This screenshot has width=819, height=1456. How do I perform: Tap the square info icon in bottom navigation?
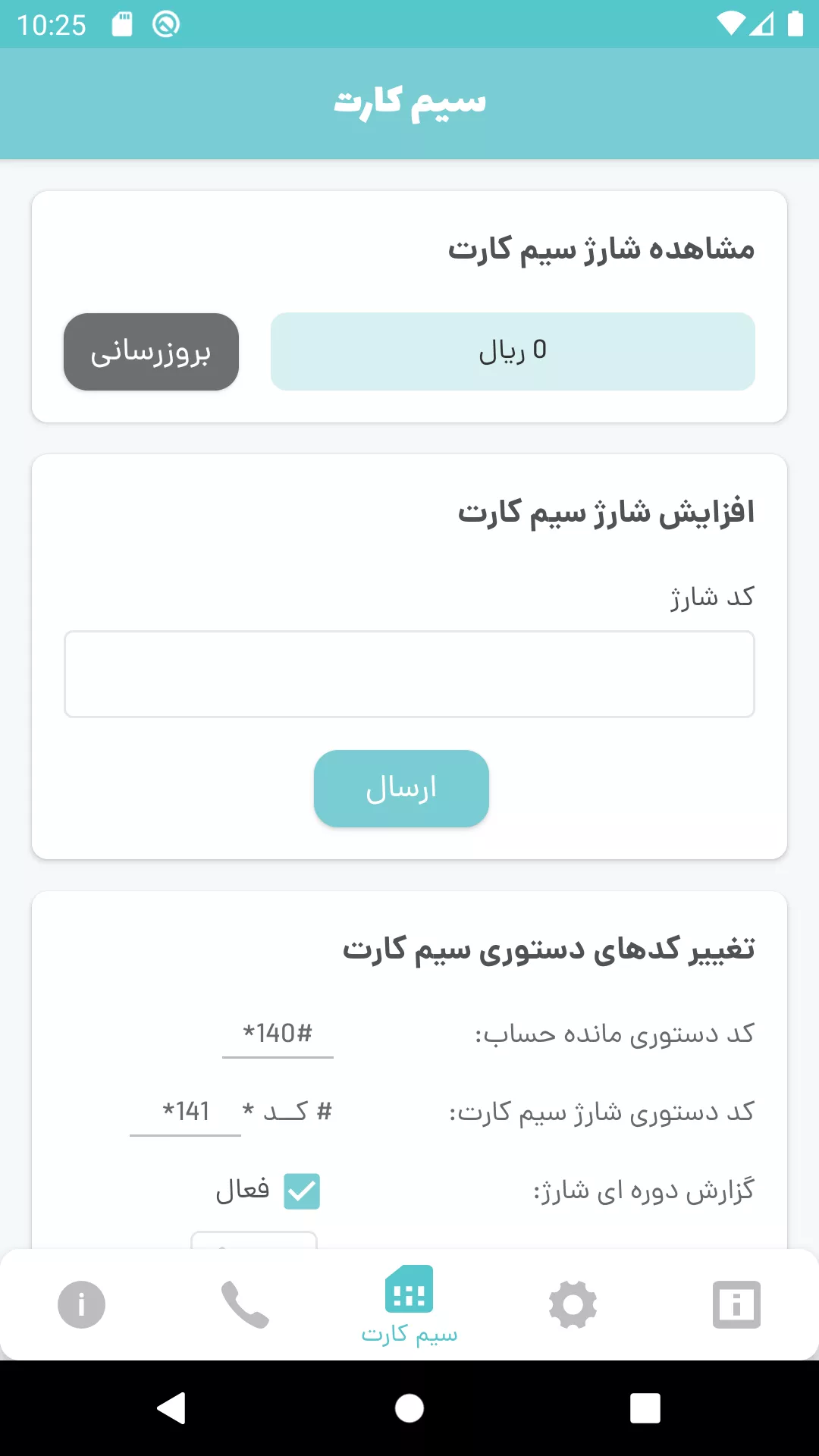[x=736, y=1304]
